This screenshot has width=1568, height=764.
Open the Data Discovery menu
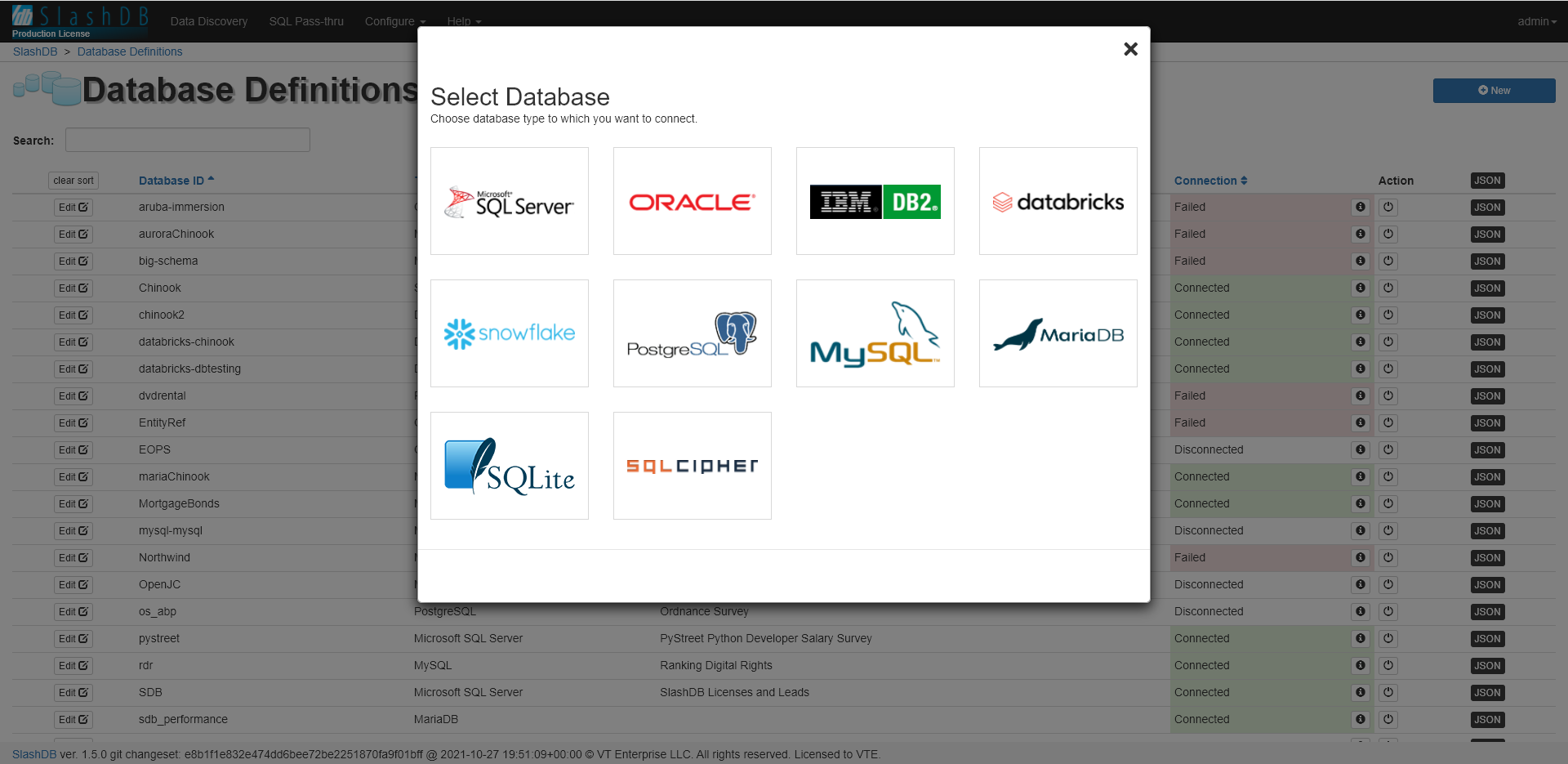tap(209, 21)
